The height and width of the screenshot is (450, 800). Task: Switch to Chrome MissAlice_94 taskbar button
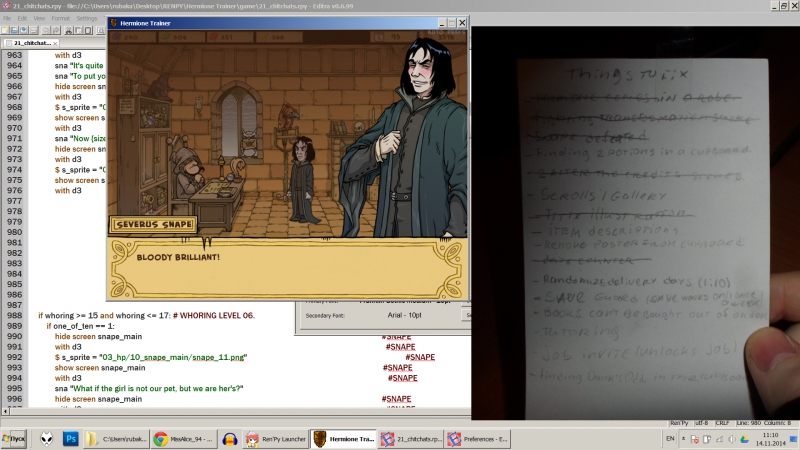tap(184, 439)
